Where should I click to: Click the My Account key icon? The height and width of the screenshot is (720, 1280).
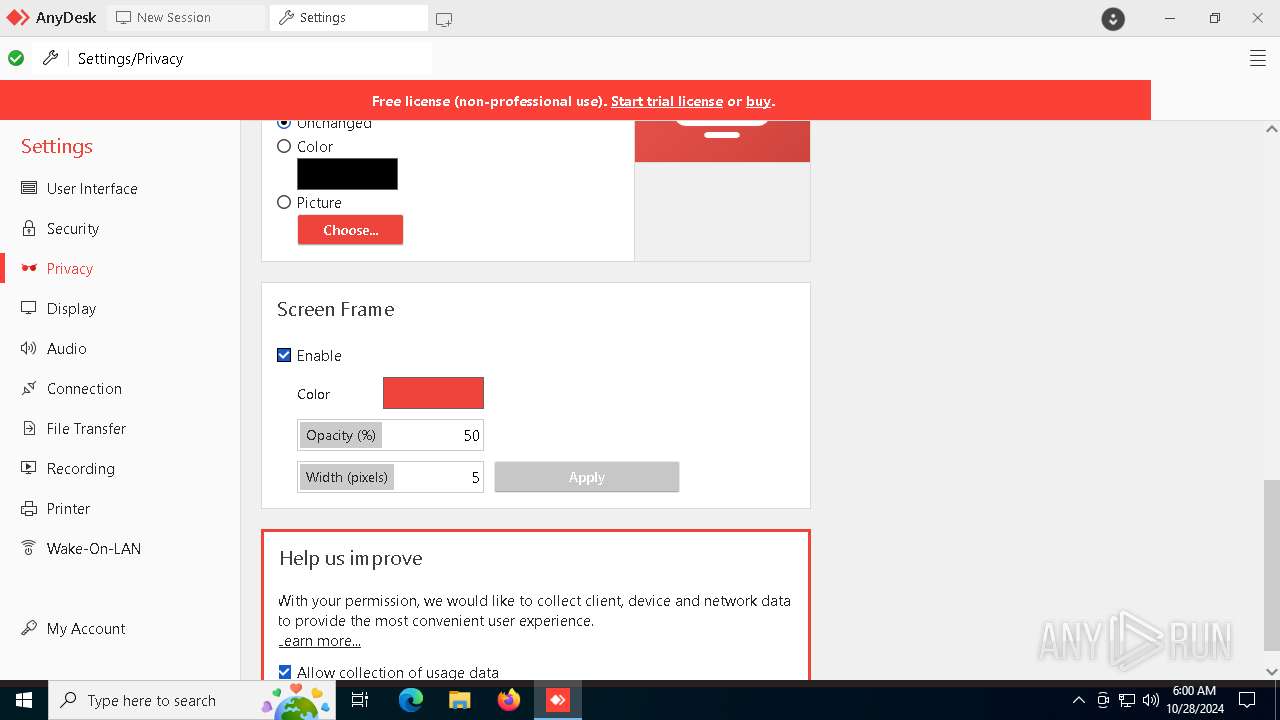(x=29, y=628)
